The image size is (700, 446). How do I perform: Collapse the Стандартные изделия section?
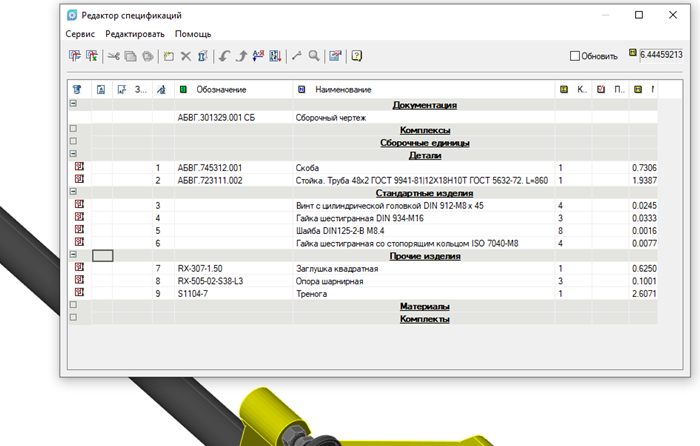[73, 192]
